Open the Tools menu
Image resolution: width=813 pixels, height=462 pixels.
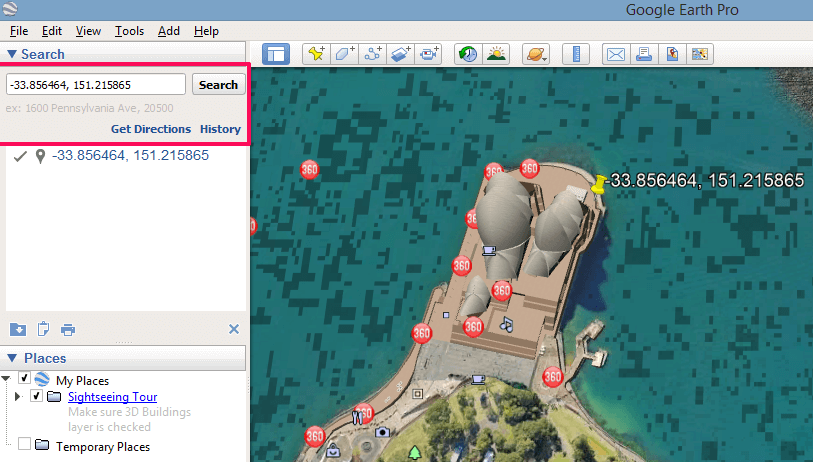(x=129, y=31)
